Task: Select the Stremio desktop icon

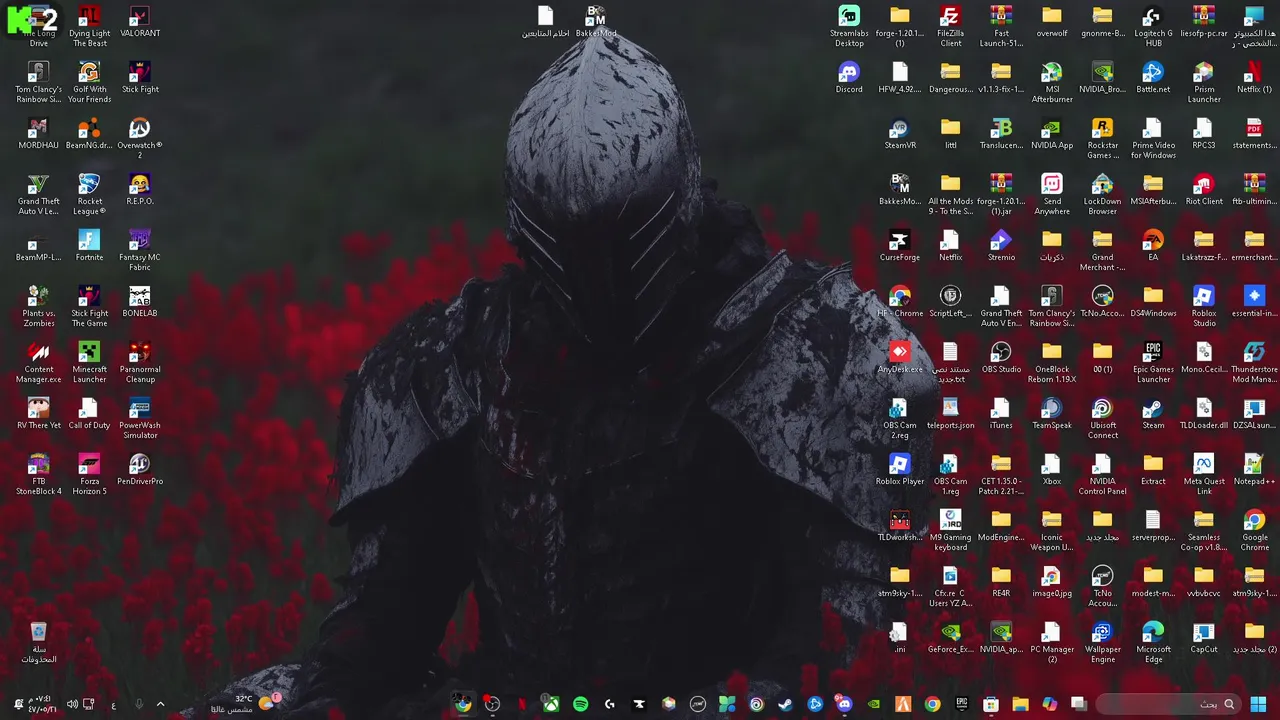Action: pos(1001,246)
